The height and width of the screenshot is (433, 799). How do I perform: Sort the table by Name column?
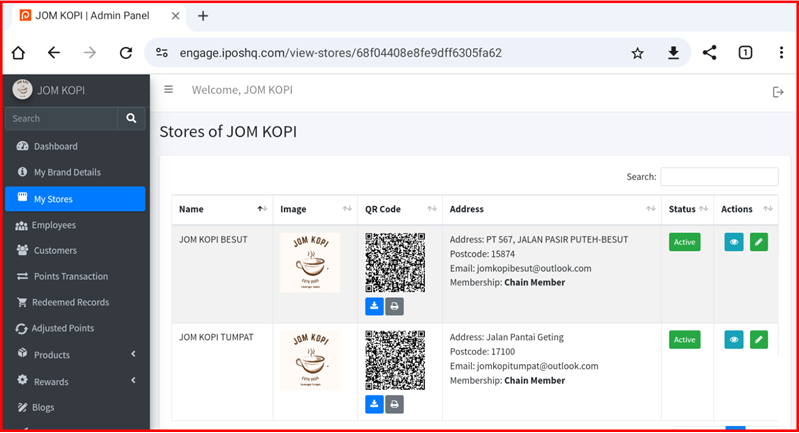tap(220, 209)
